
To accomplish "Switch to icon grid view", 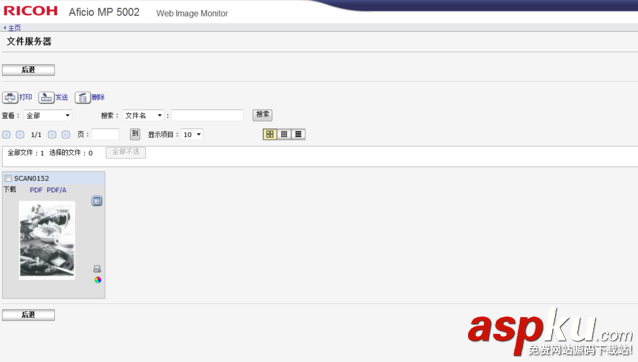I will (x=284, y=134).
